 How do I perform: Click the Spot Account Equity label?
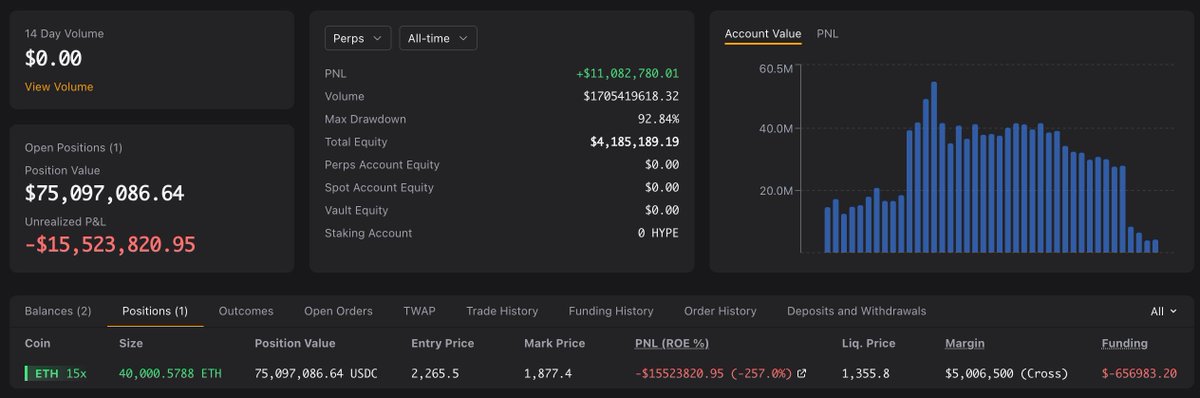point(378,188)
